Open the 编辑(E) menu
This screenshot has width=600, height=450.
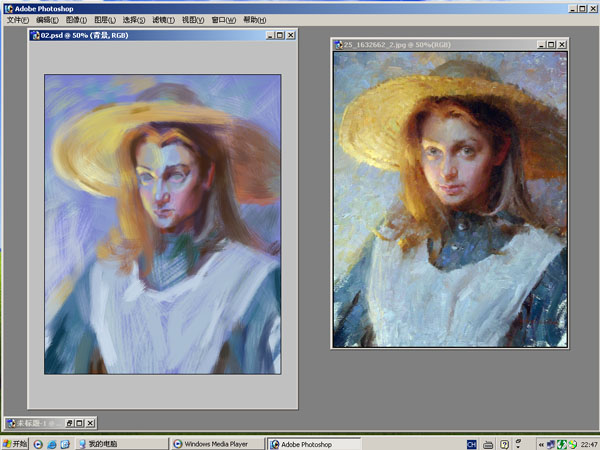47,20
